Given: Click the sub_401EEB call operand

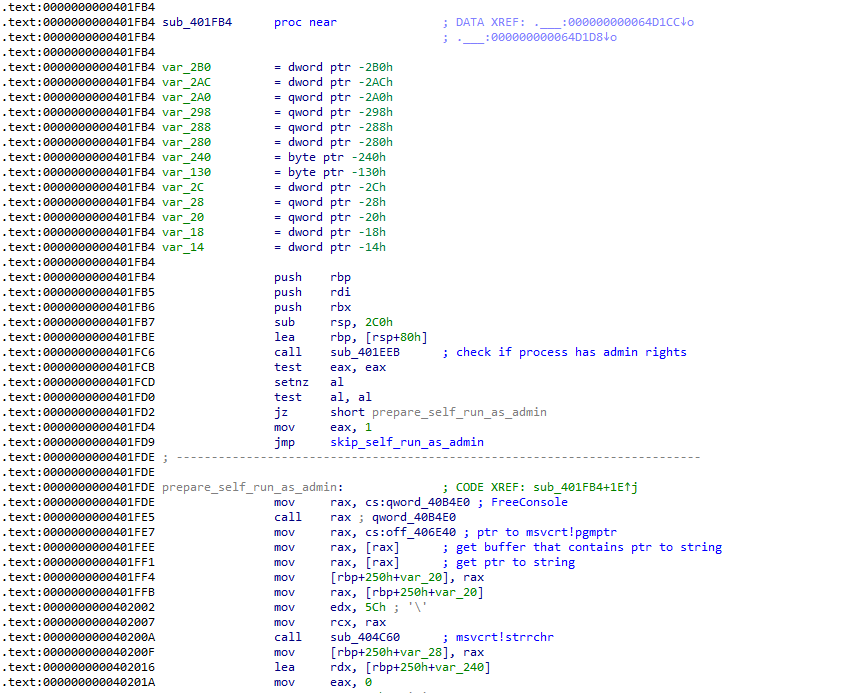Looking at the screenshot, I should click(367, 352).
